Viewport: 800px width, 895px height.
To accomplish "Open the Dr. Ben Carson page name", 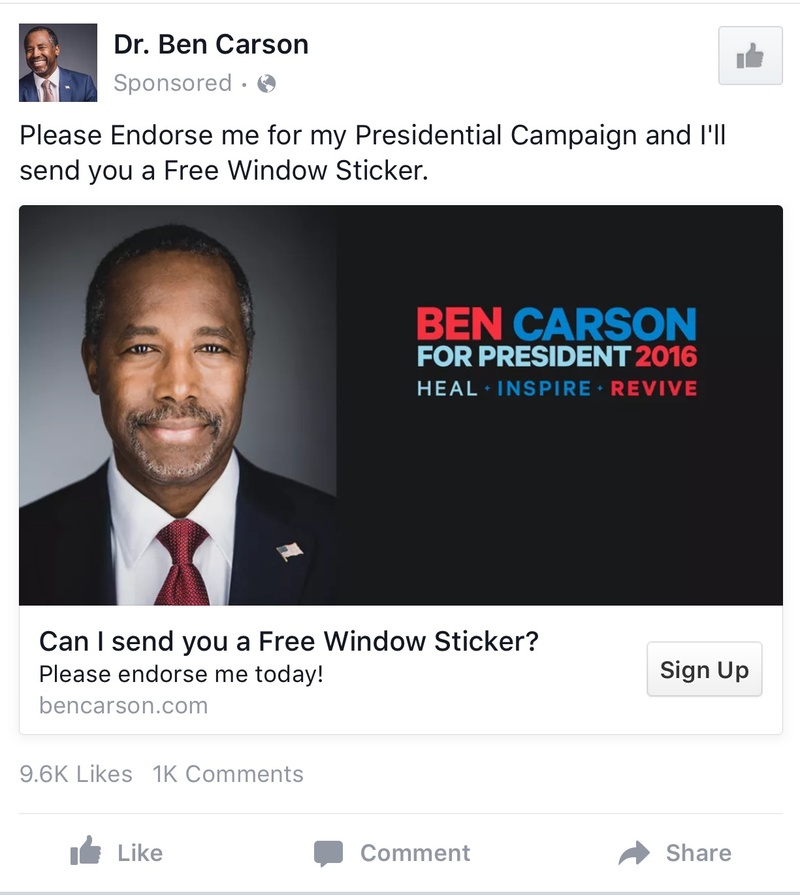I will [211, 44].
